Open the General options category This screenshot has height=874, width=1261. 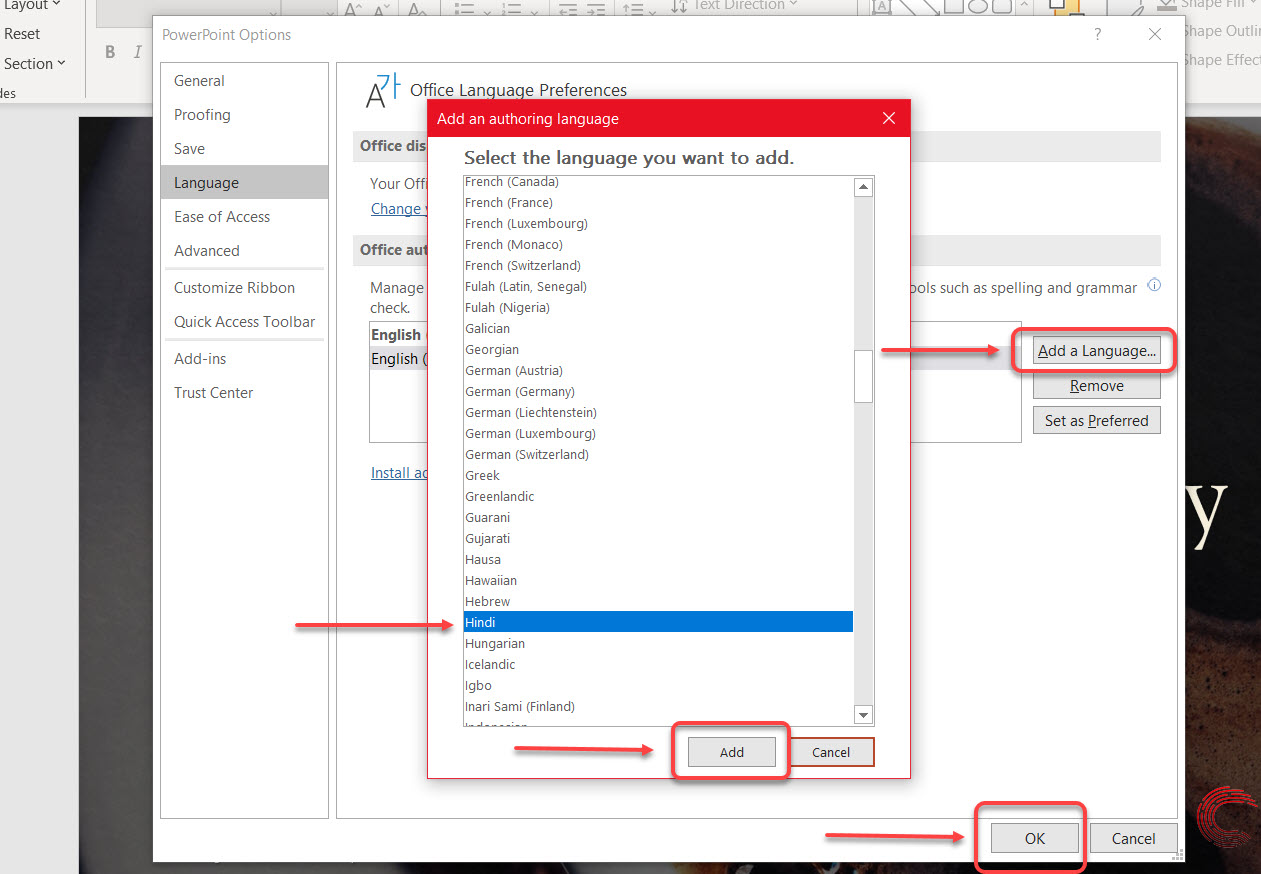[244, 81]
